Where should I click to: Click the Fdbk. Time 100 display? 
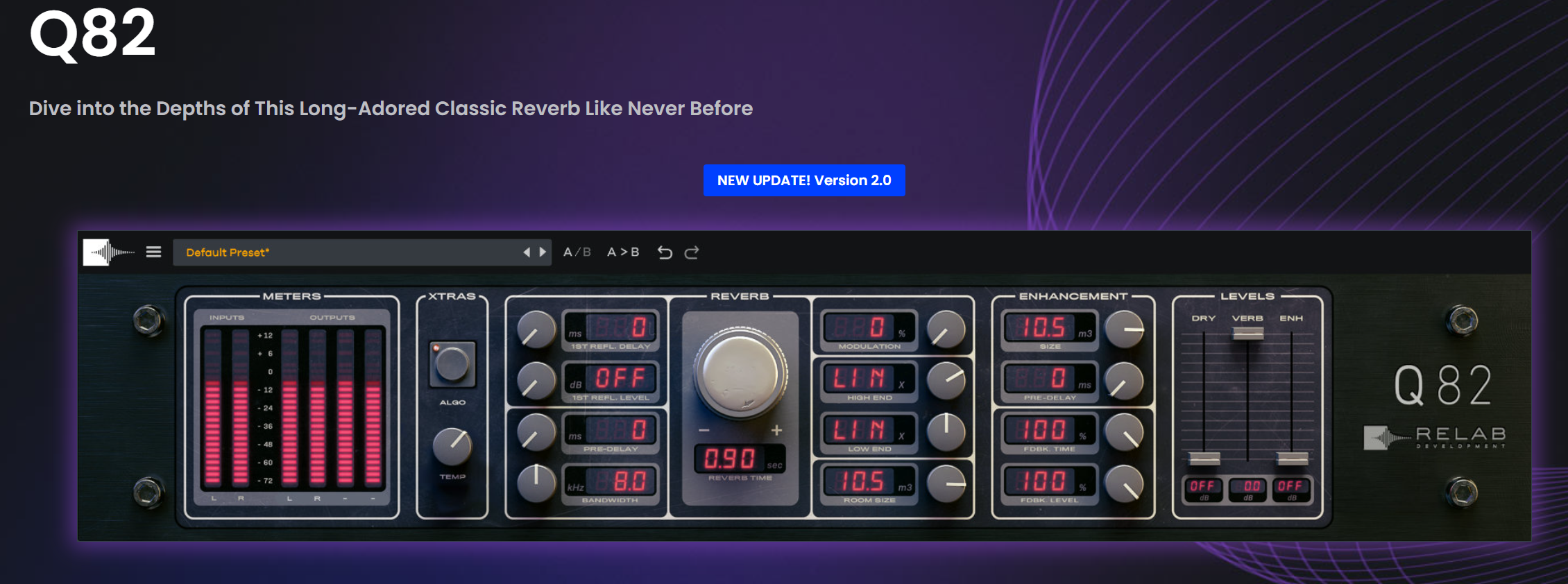click(x=1050, y=430)
